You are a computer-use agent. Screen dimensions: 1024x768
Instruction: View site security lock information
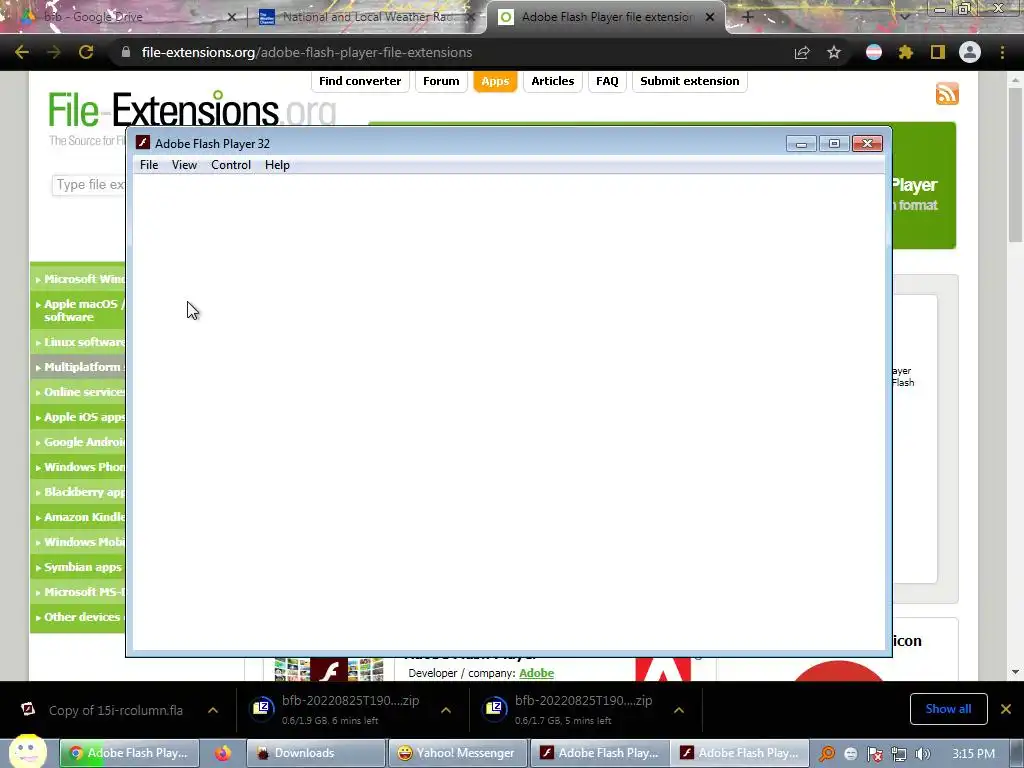coord(126,52)
